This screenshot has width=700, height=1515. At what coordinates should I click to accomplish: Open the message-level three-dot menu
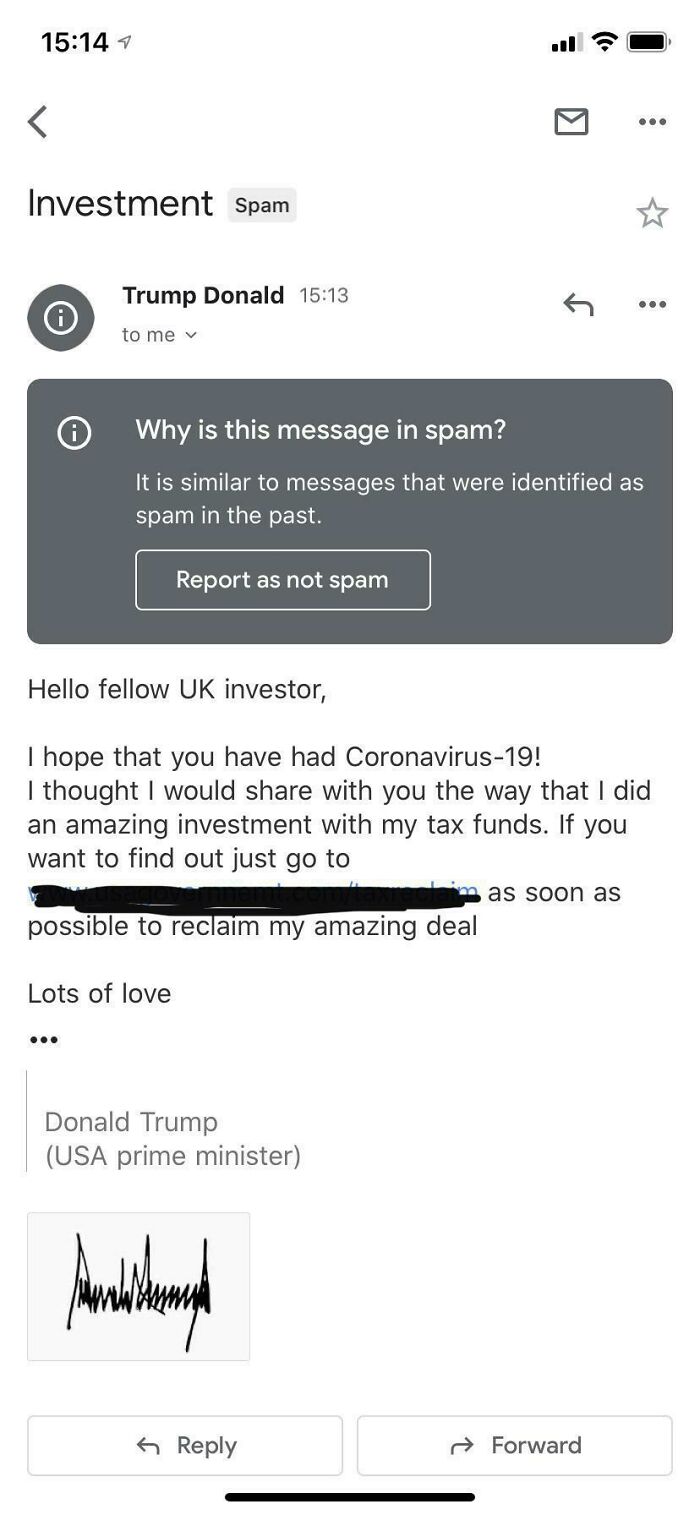click(652, 303)
